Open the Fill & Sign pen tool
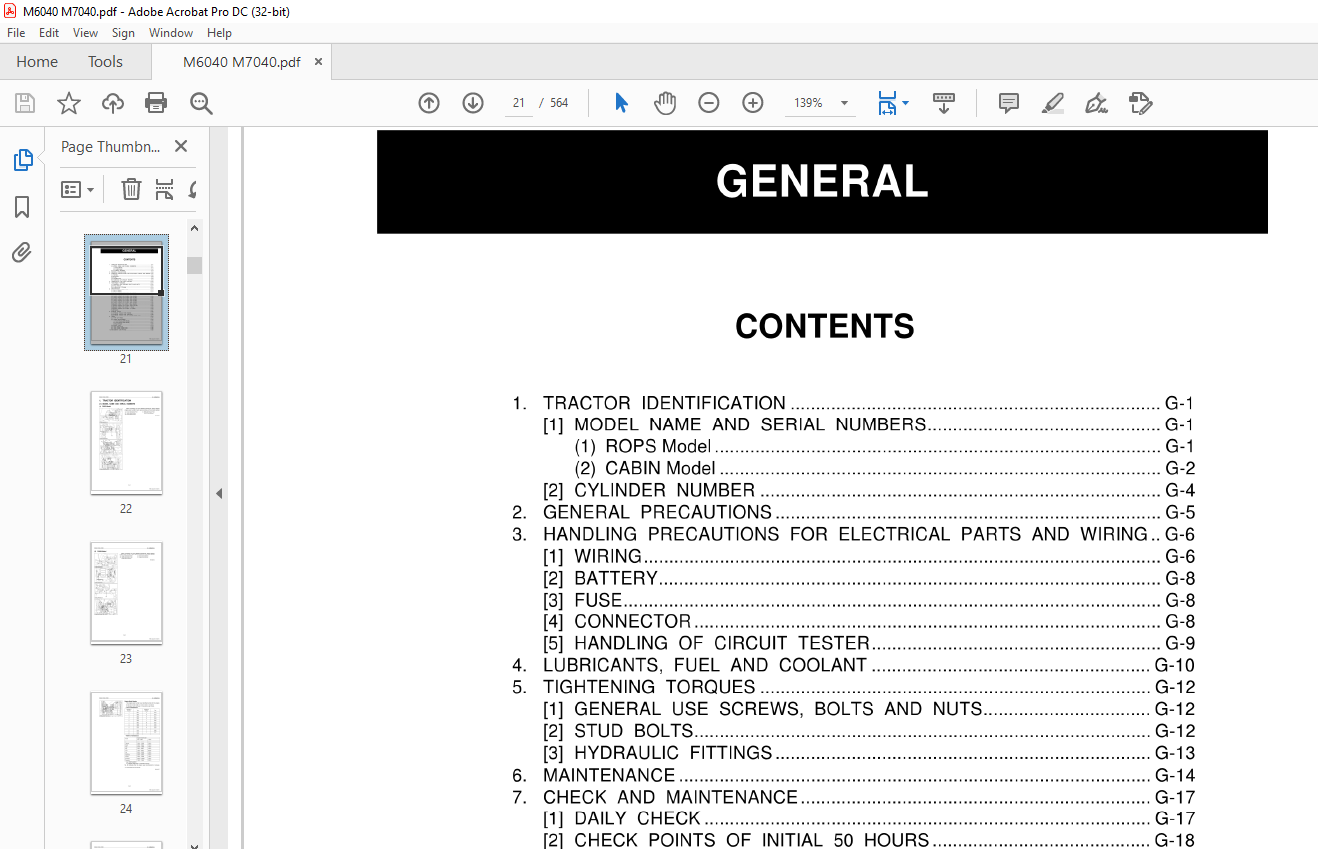This screenshot has width=1318, height=849. tap(1097, 103)
